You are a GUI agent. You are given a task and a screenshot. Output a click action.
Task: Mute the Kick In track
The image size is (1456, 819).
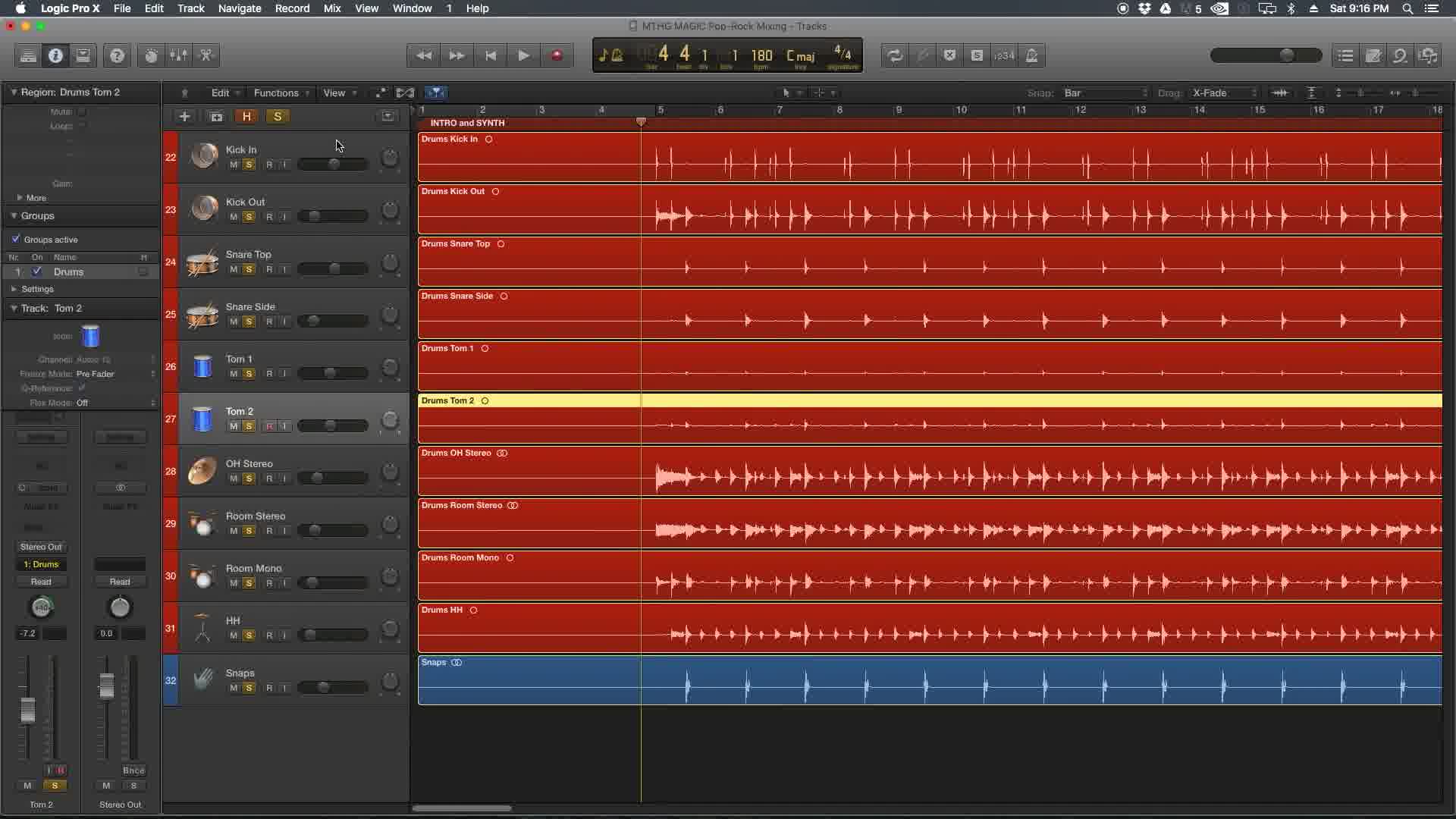click(234, 165)
